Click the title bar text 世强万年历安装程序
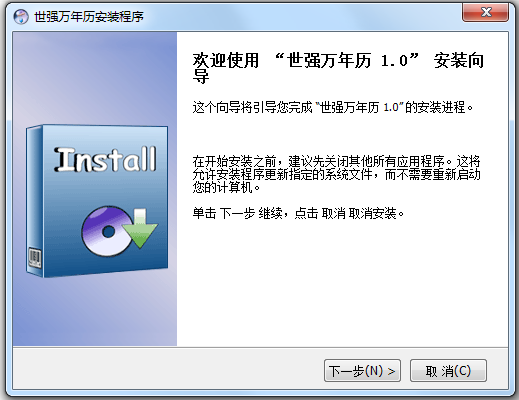519x400 pixels. [89, 17]
